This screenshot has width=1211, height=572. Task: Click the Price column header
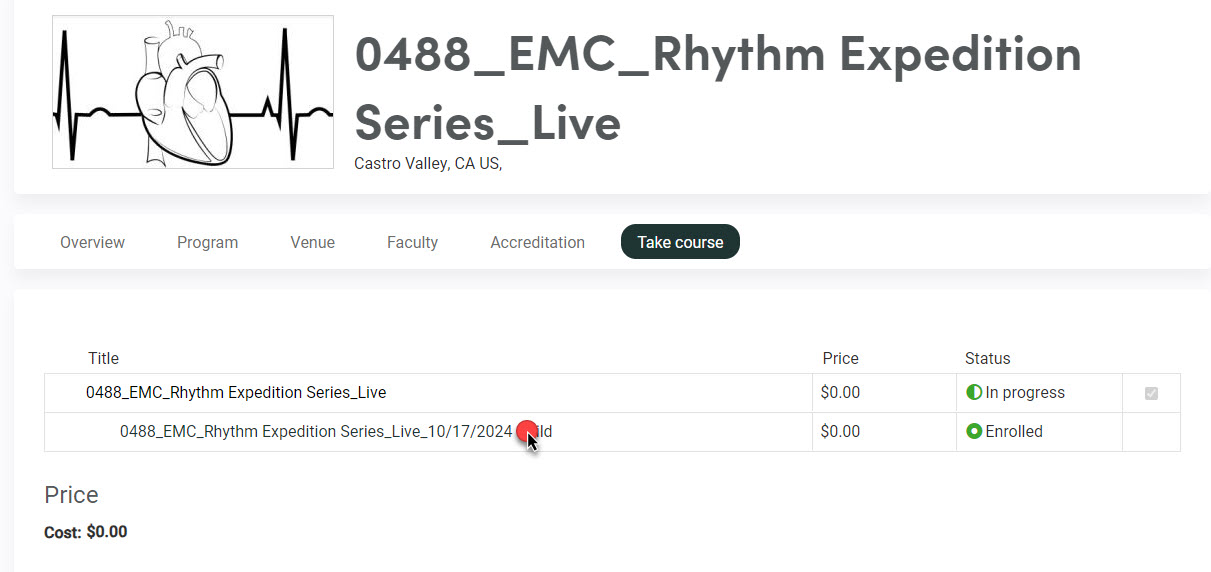pyautogui.click(x=840, y=358)
